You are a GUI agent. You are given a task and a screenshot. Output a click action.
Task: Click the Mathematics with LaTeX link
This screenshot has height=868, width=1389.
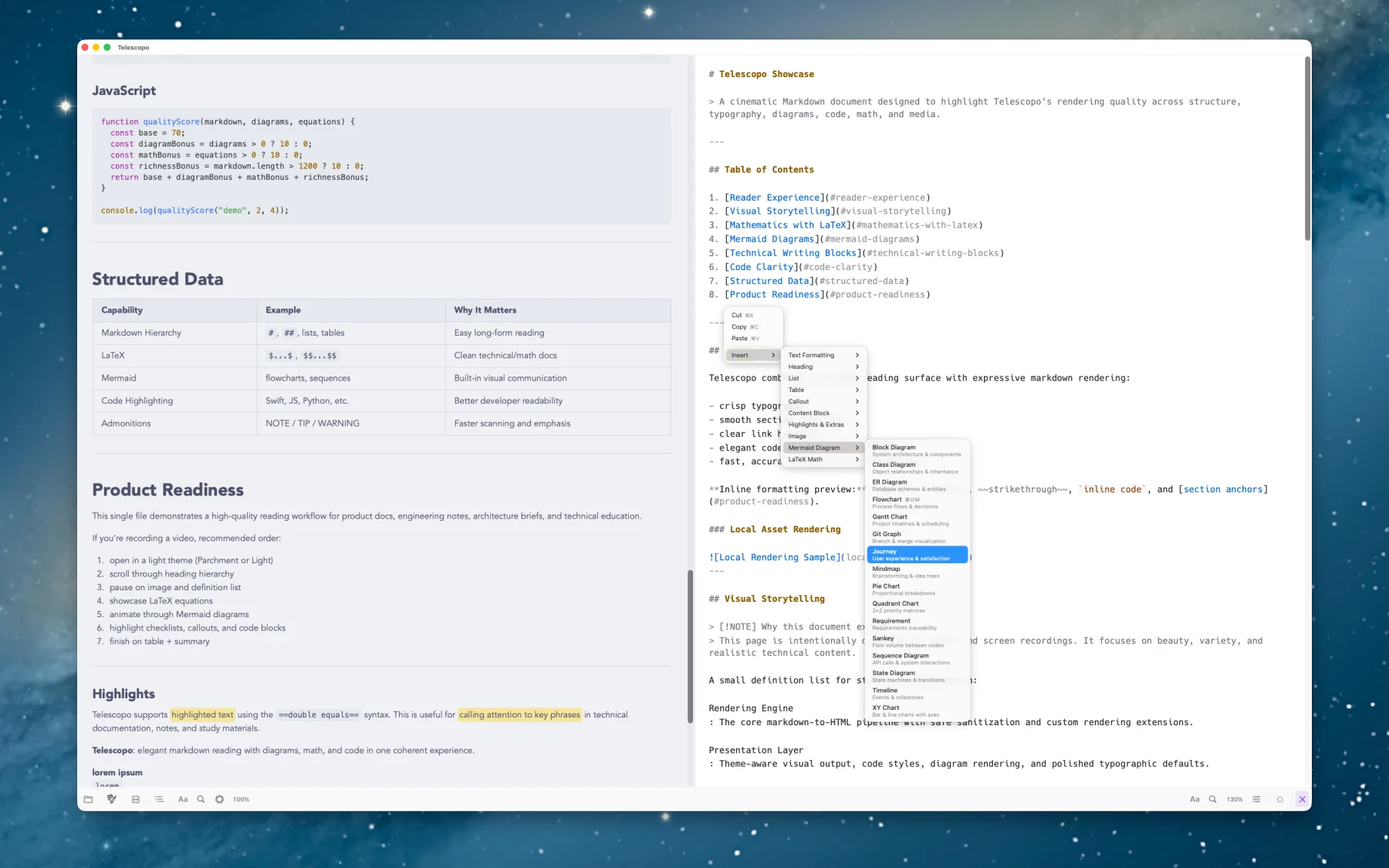(x=788, y=225)
